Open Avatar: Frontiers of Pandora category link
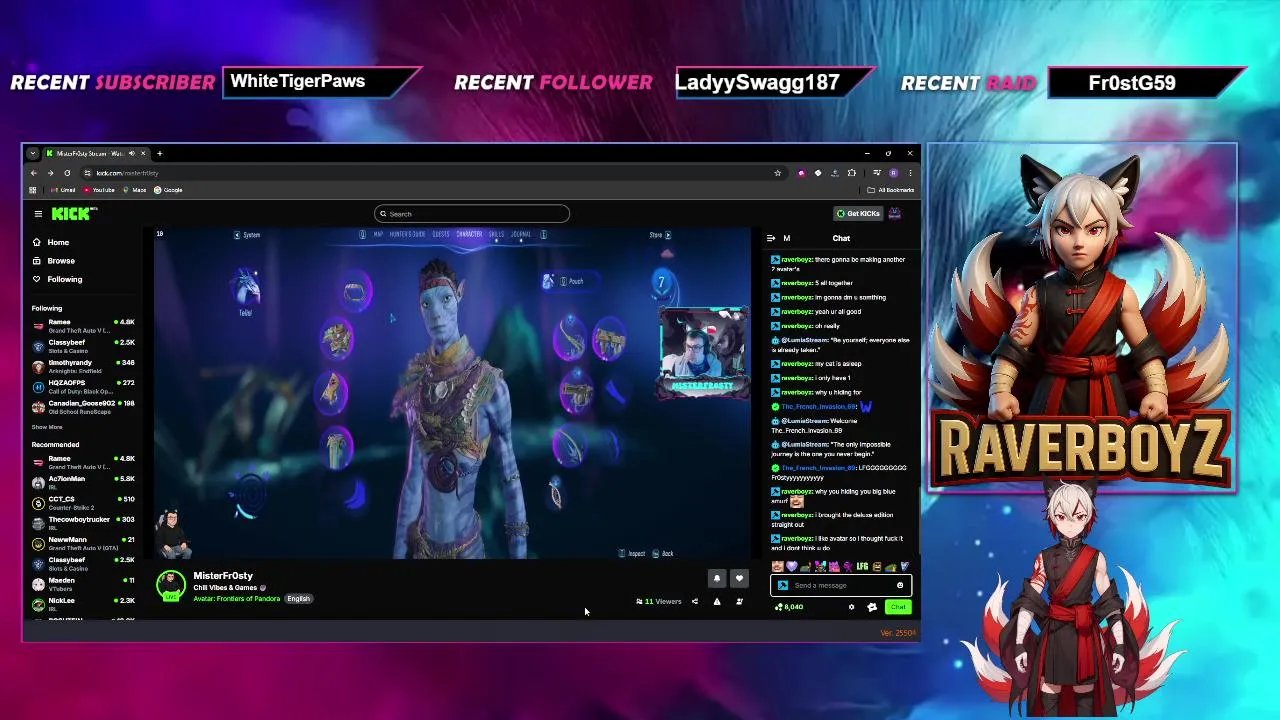Image resolution: width=1280 pixels, height=720 pixels. [x=237, y=599]
